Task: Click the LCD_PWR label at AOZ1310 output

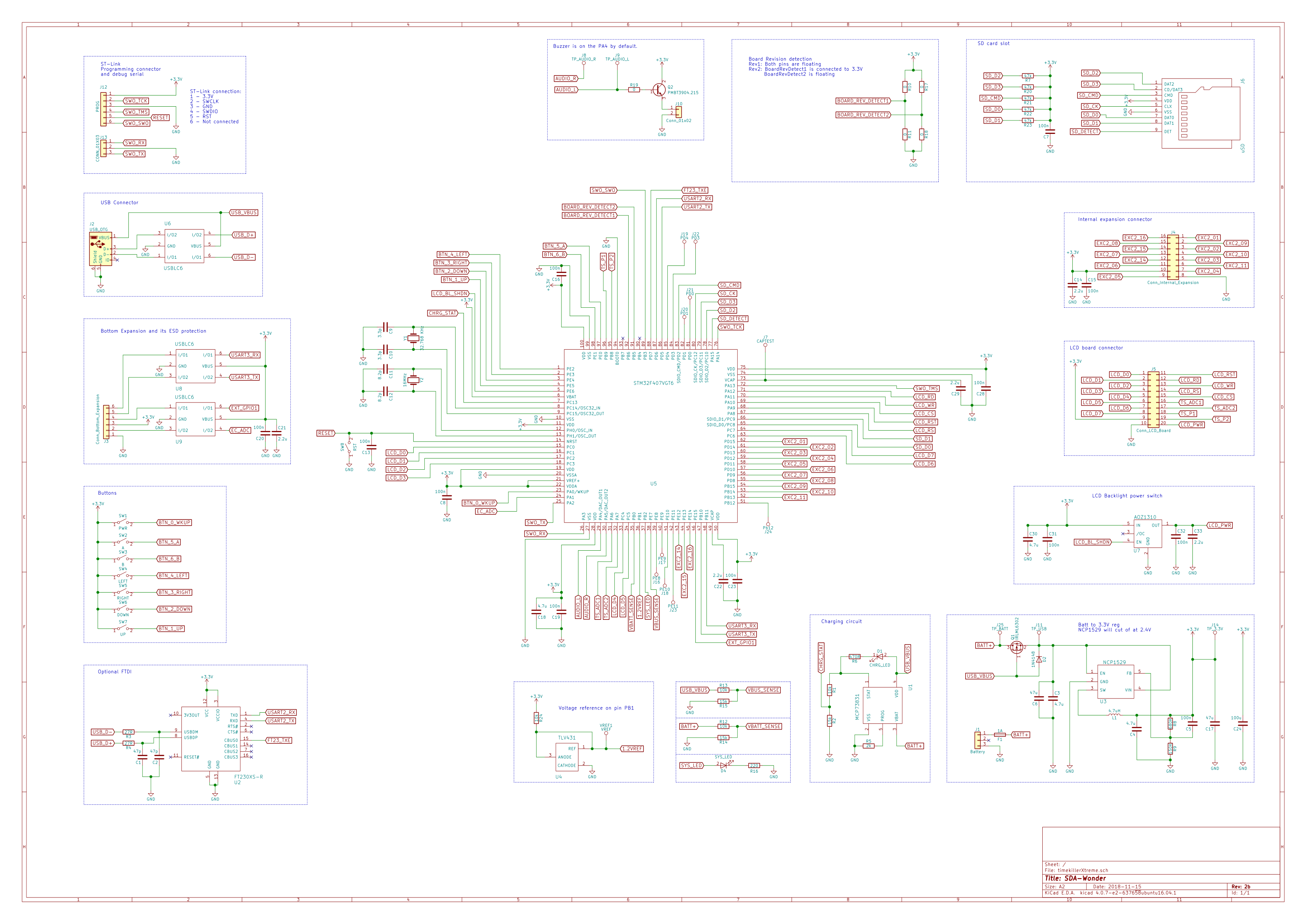Action: pos(1219,525)
